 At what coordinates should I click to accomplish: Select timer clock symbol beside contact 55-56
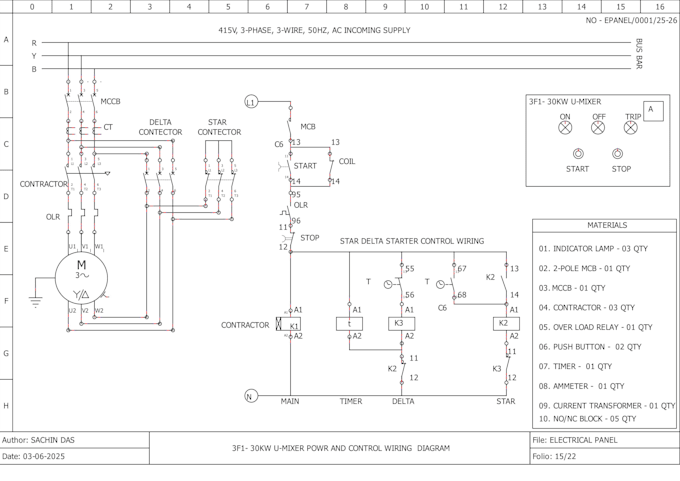[x=388, y=285]
